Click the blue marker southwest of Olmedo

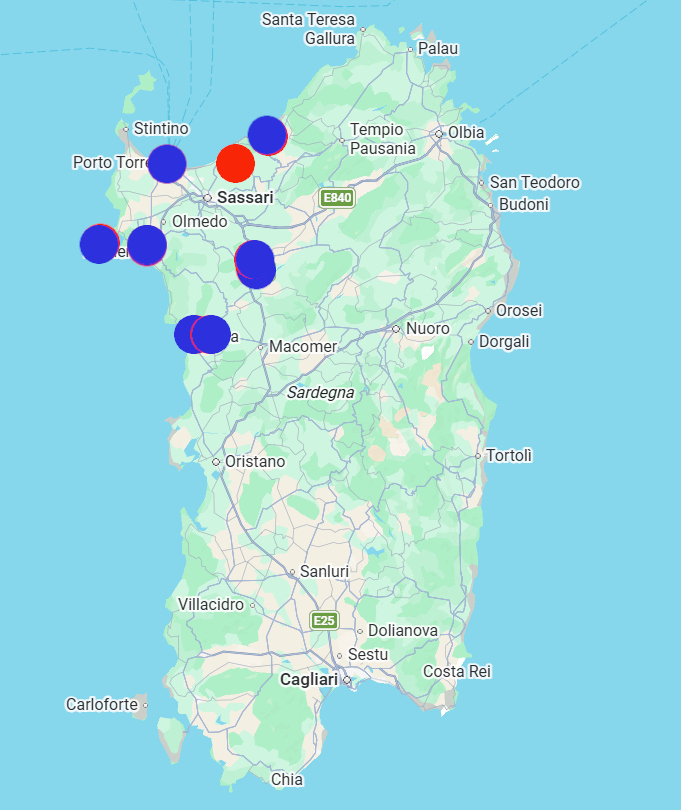click(x=147, y=245)
